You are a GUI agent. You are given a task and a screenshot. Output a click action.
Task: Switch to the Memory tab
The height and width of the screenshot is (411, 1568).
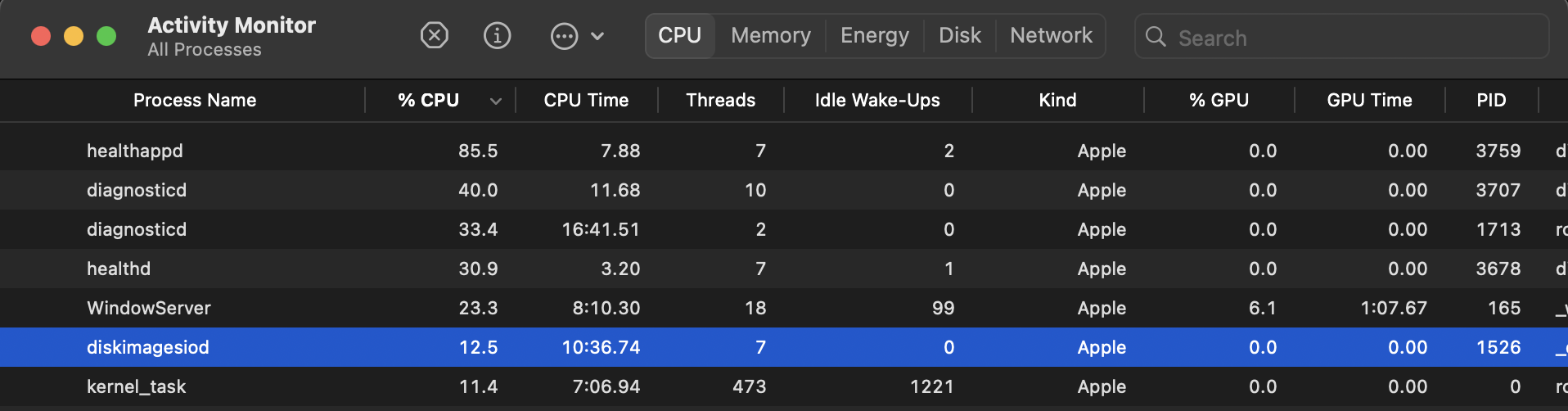[770, 36]
